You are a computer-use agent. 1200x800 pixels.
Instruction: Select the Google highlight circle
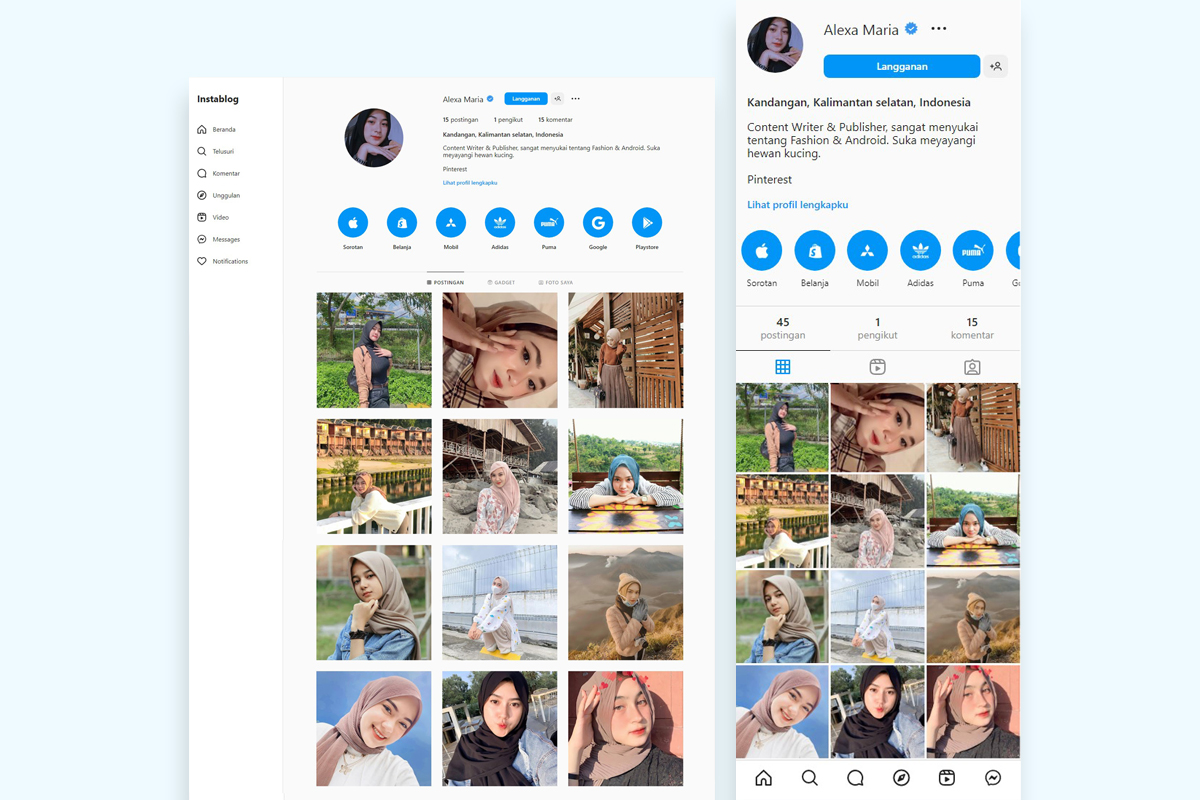click(598, 223)
